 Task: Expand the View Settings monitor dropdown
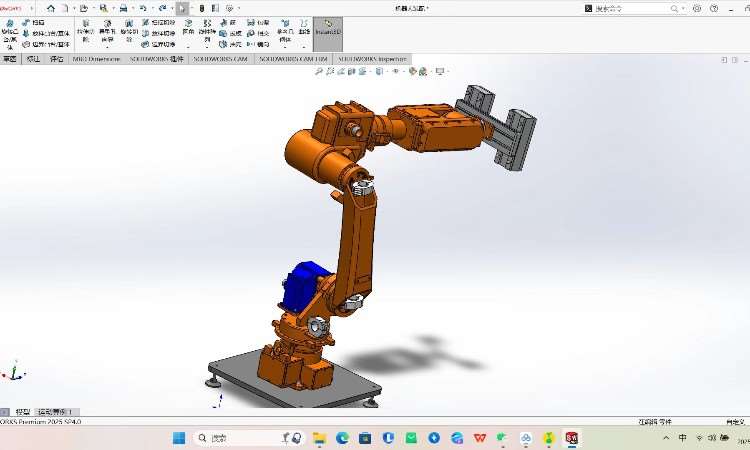440,71
